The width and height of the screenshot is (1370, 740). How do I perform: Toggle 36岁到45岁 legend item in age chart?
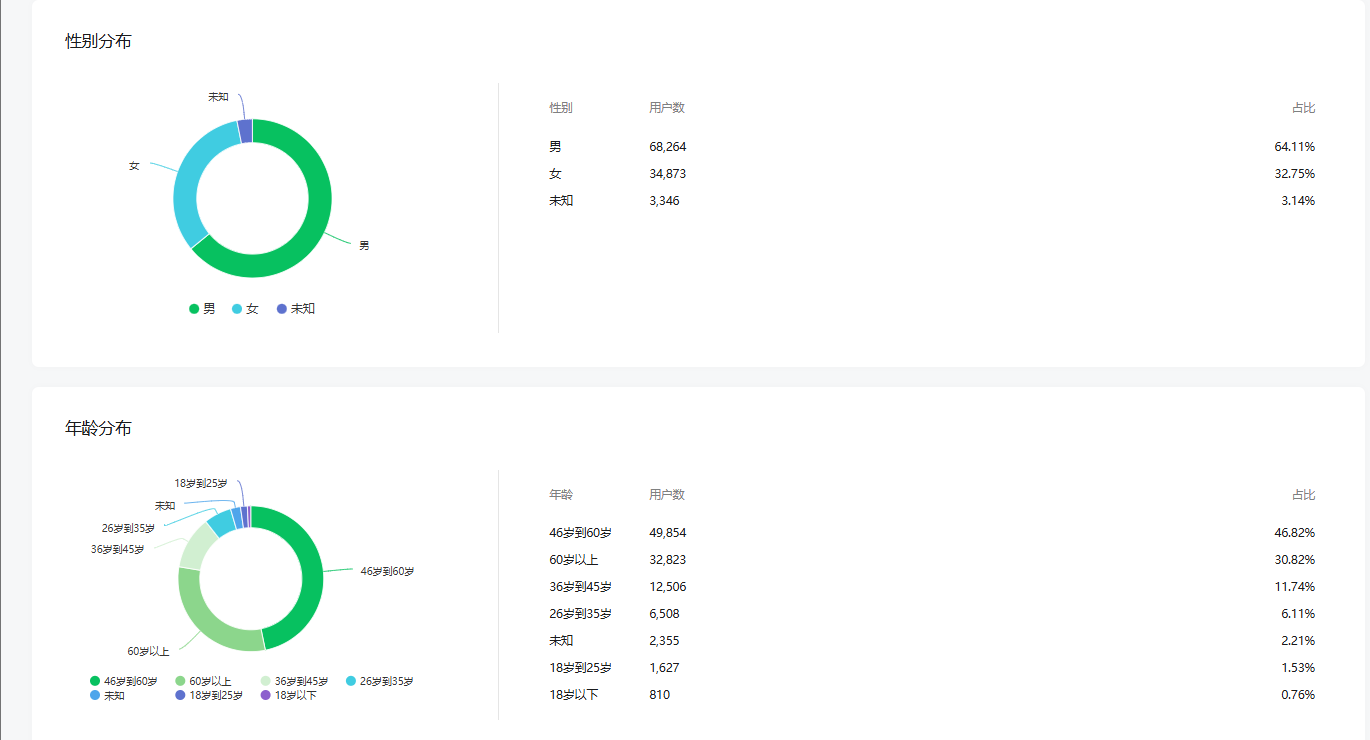tap(294, 681)
